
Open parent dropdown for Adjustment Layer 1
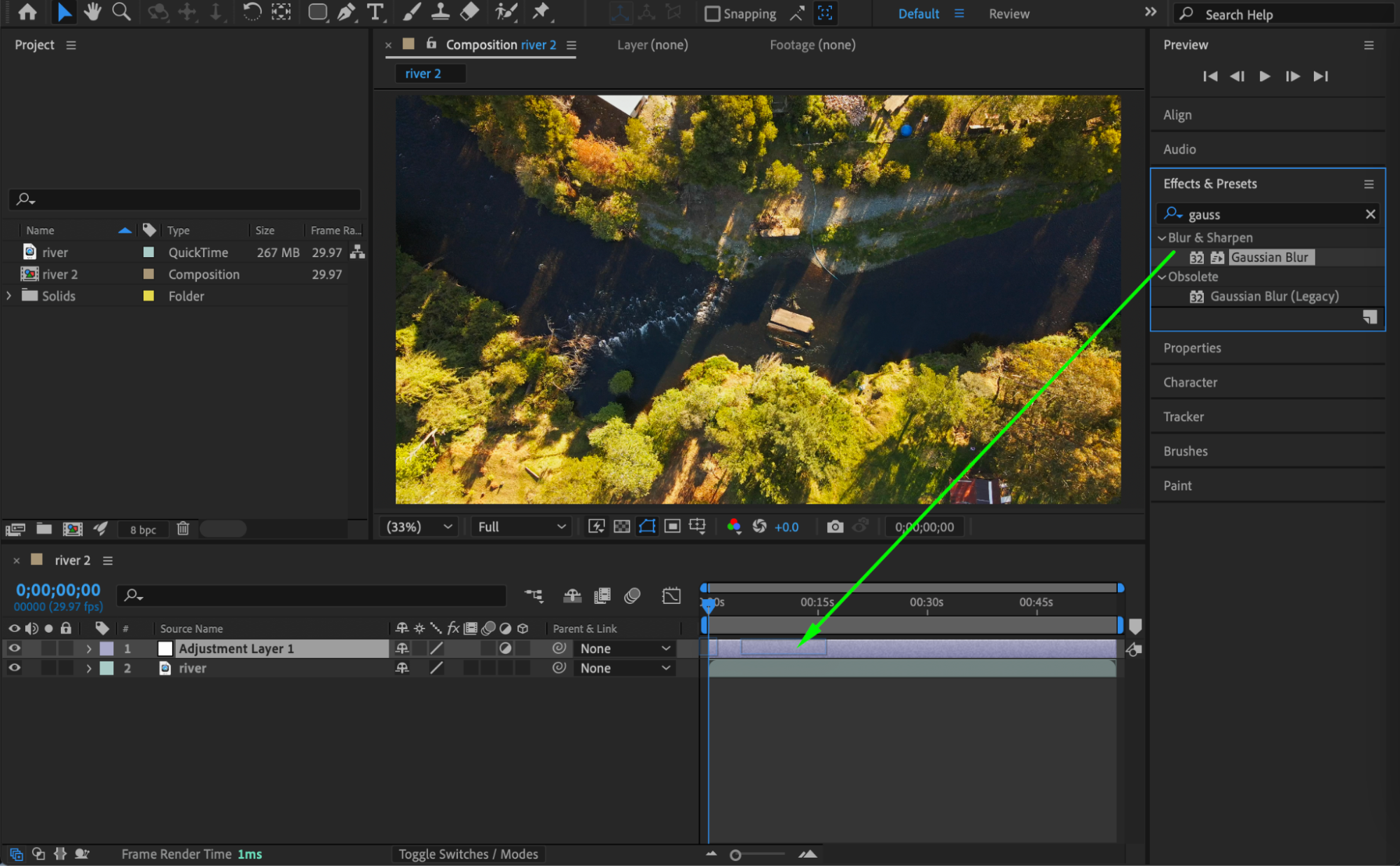[x=625, y=649]
